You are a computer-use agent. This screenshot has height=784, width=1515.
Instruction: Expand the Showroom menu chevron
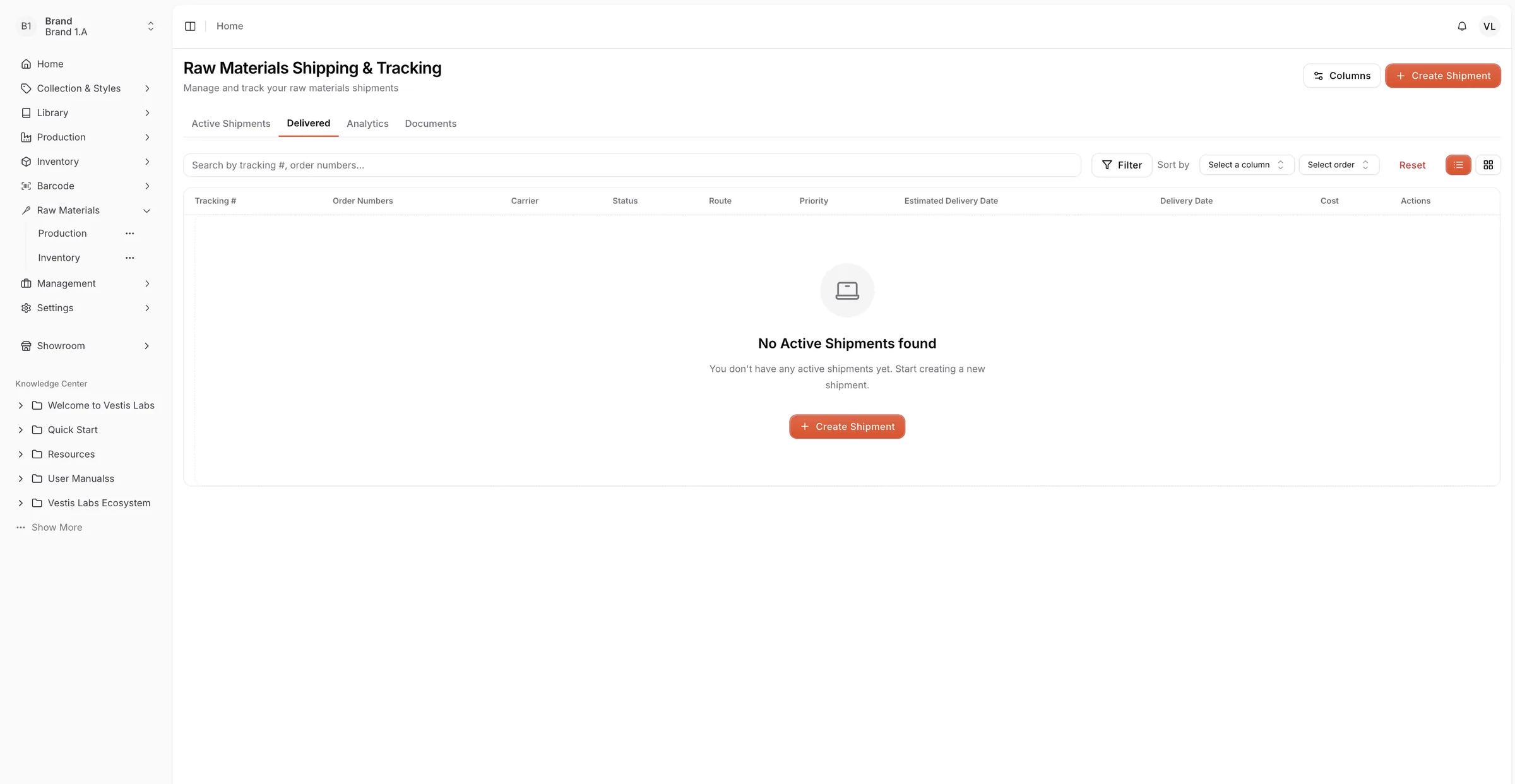tap(146, 346)
